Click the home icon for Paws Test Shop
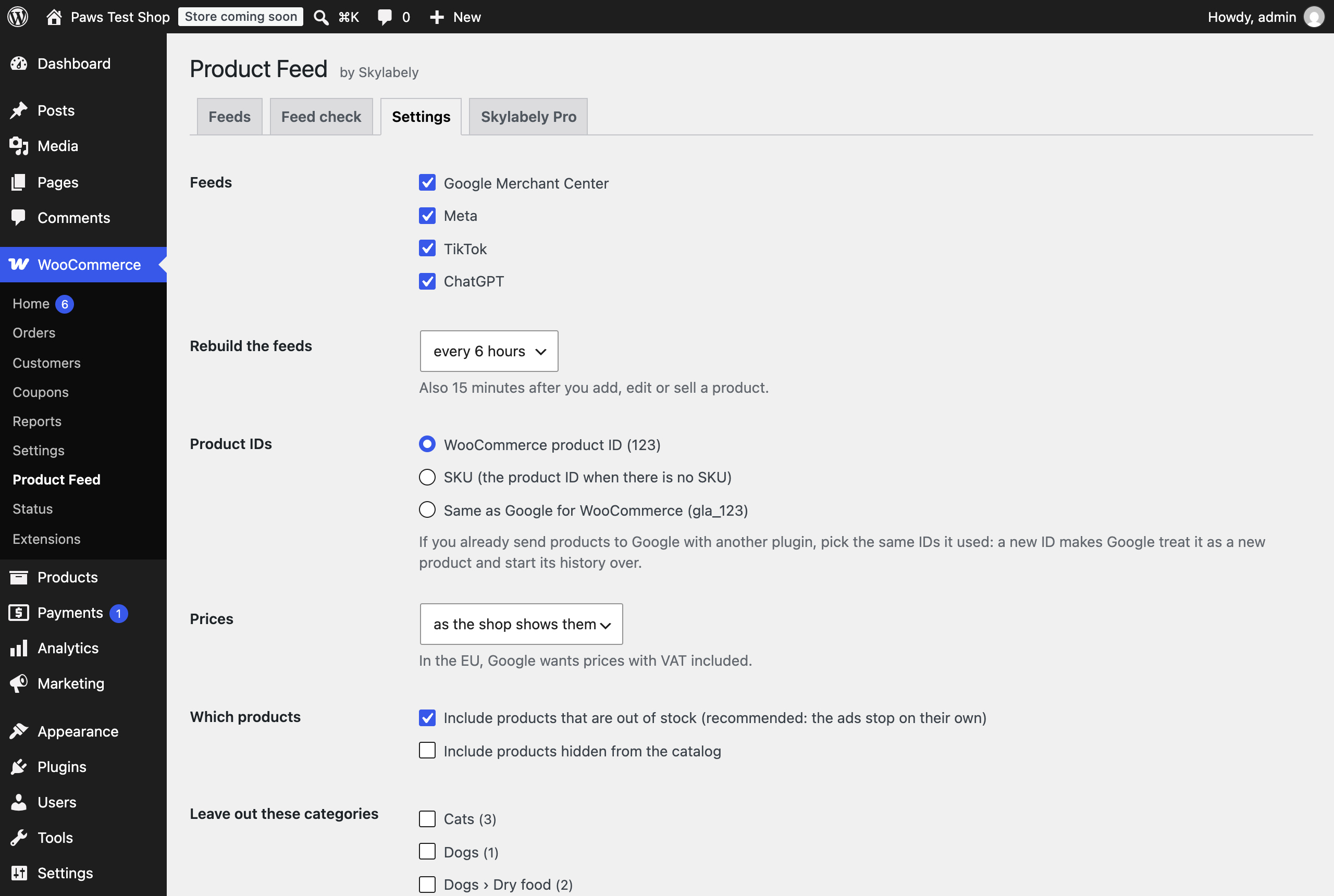This screenshot has width=1334, height=896. click(54, 17)
